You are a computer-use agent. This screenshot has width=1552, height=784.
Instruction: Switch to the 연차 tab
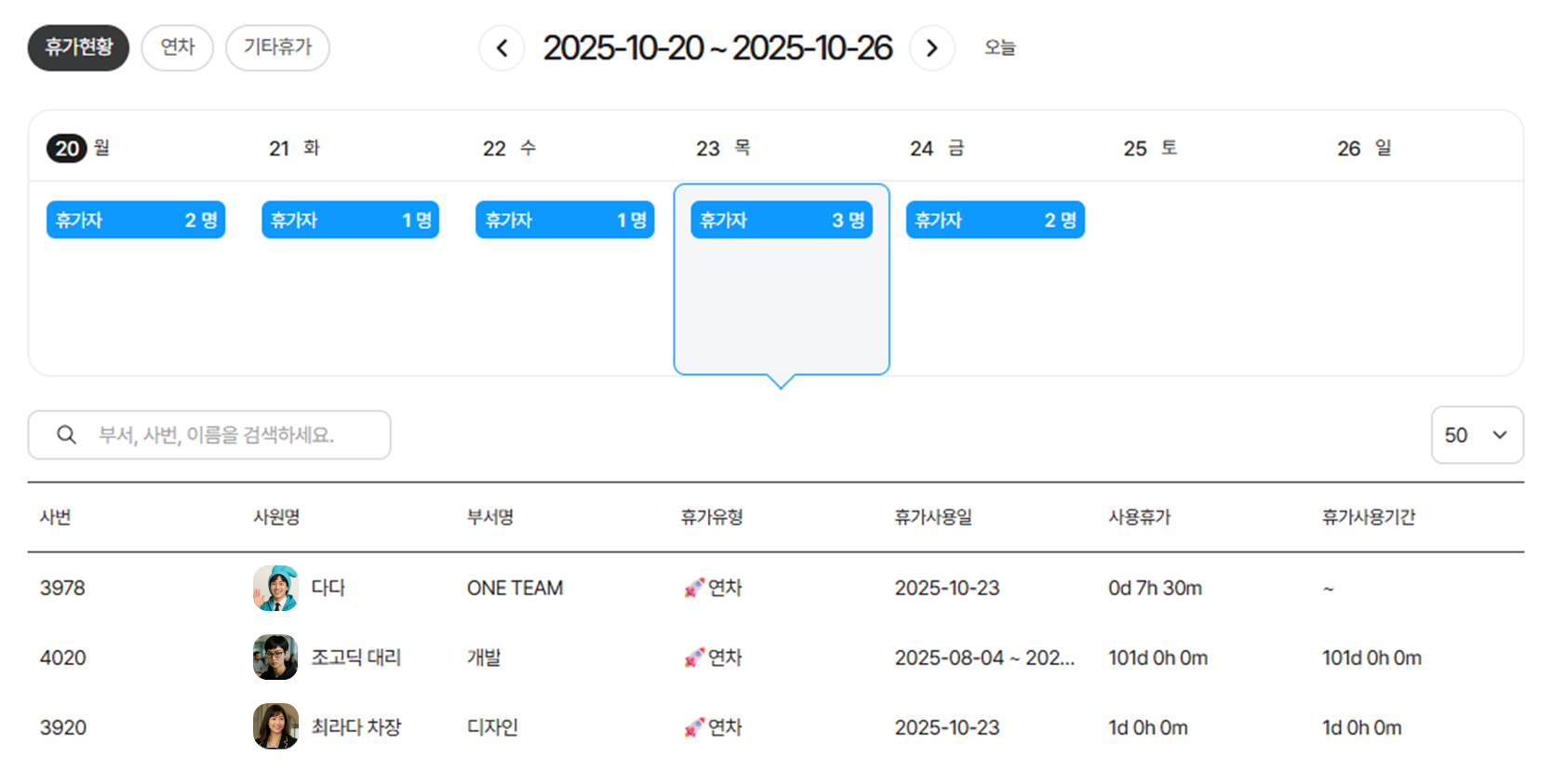point(177,47)
